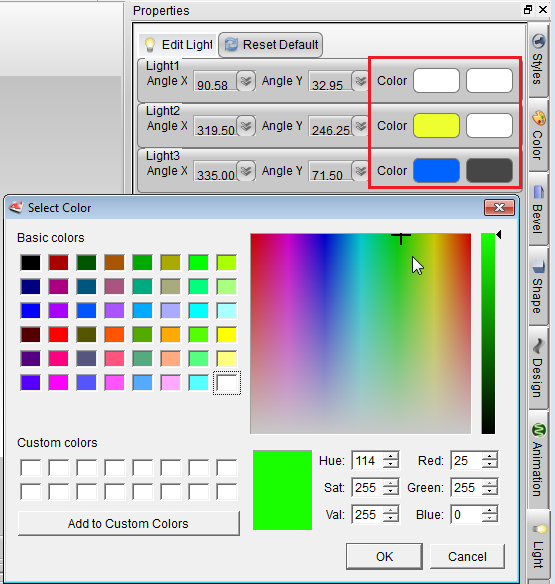Screen dimensions: 555x584
Task: Expand Light2 Angle Y dropdown arrow
Action: [x=360, y=126]
